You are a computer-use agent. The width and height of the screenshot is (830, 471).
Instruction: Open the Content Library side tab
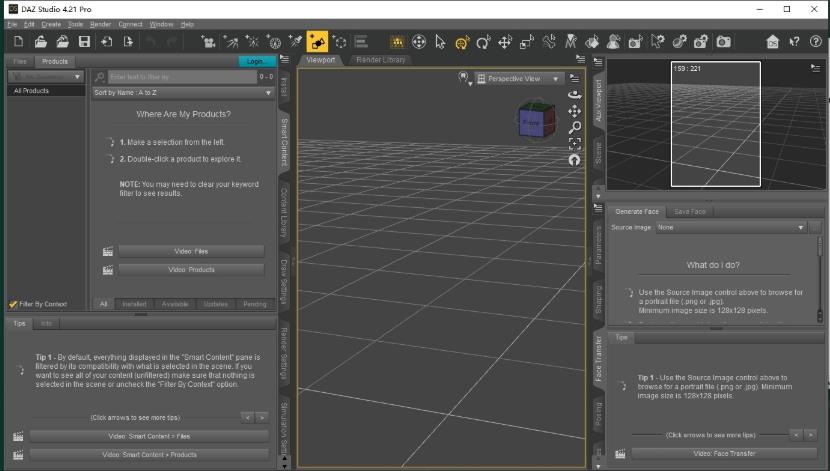(284, 212)
